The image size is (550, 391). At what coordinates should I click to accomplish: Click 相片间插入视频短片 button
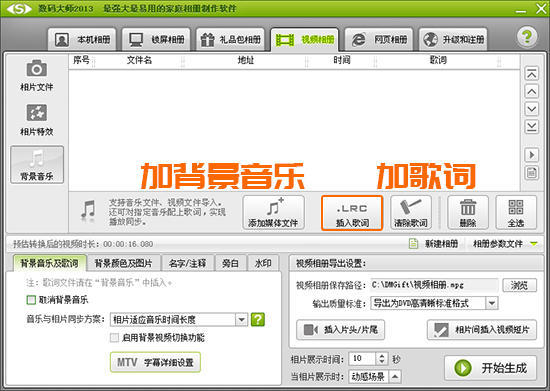click(x=482, y=330)
